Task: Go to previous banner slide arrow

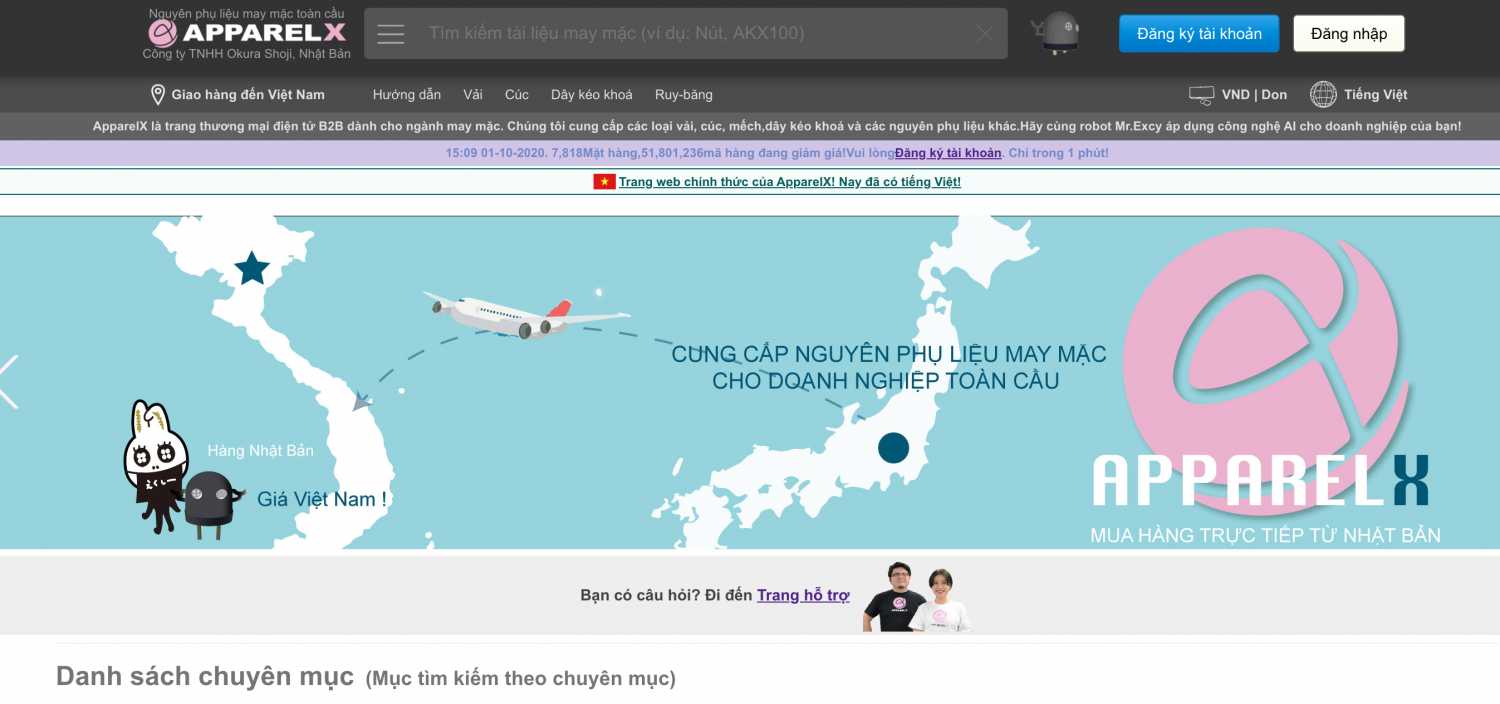Action: coord(9,382)
